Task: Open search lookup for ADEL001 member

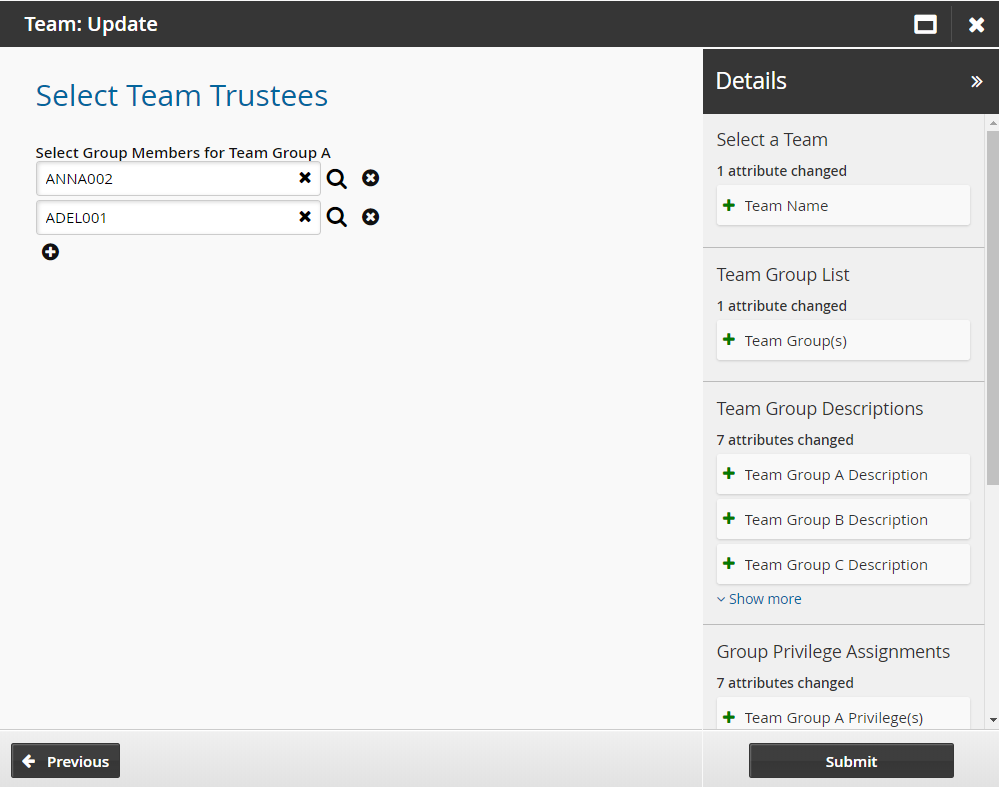Action: (337, 218)
